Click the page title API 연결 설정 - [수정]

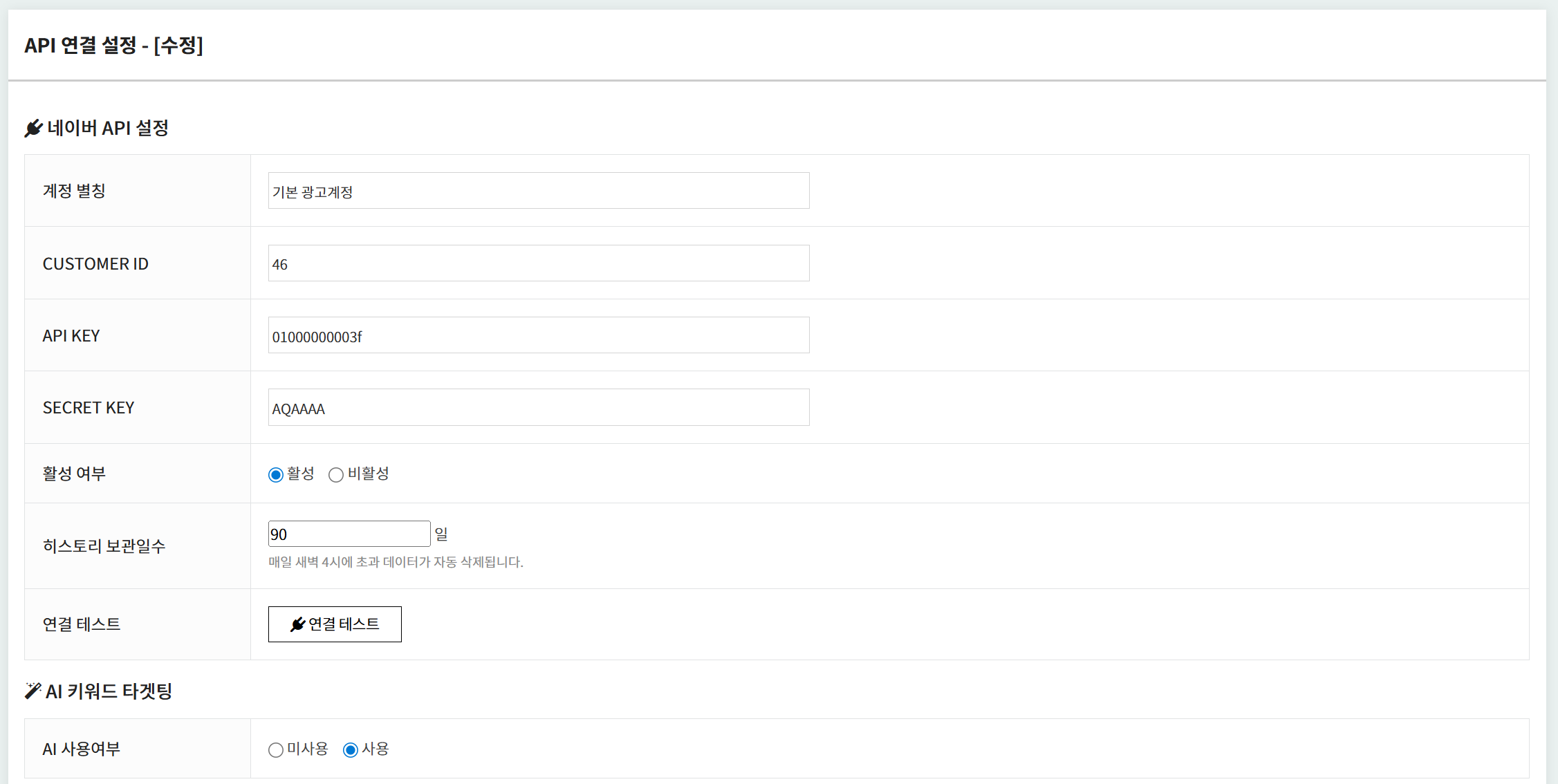[x=113, y=46]
